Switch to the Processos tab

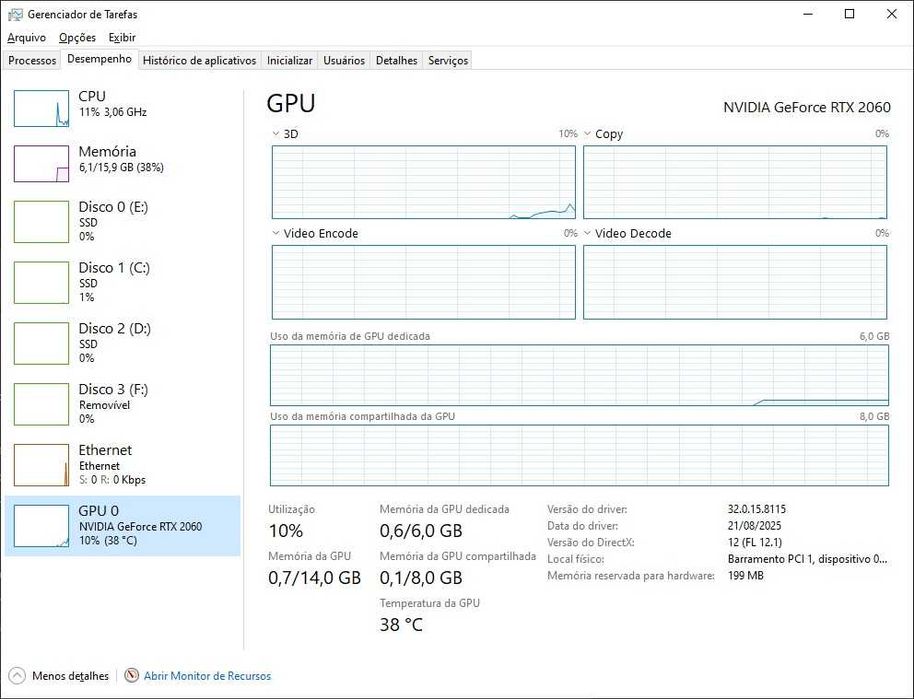point(32,60)
